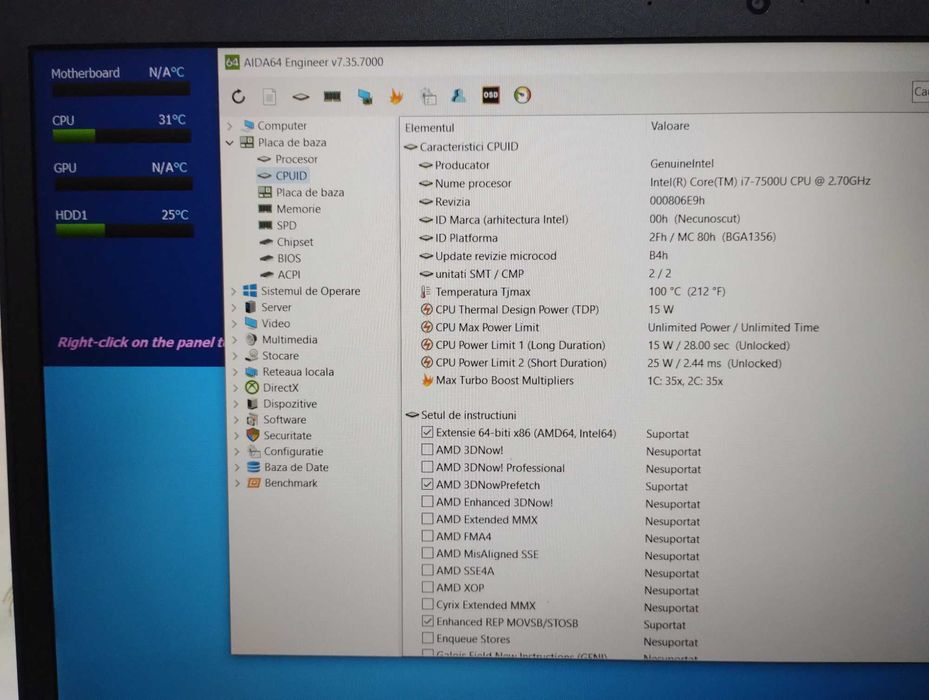Screen dimensions: 929x700
Task: Click the gauge benchmark icon in toolbar
Action: point(522,95)
